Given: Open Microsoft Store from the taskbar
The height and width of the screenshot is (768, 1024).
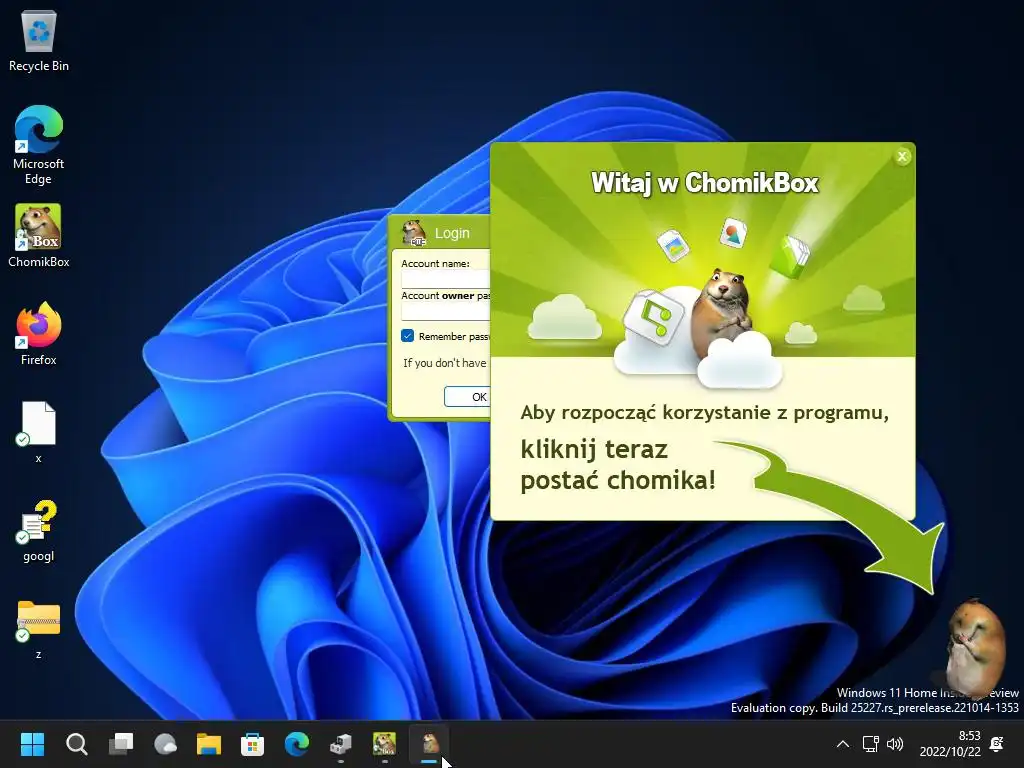Looking at the screenshot, I should tap(253, 744).
